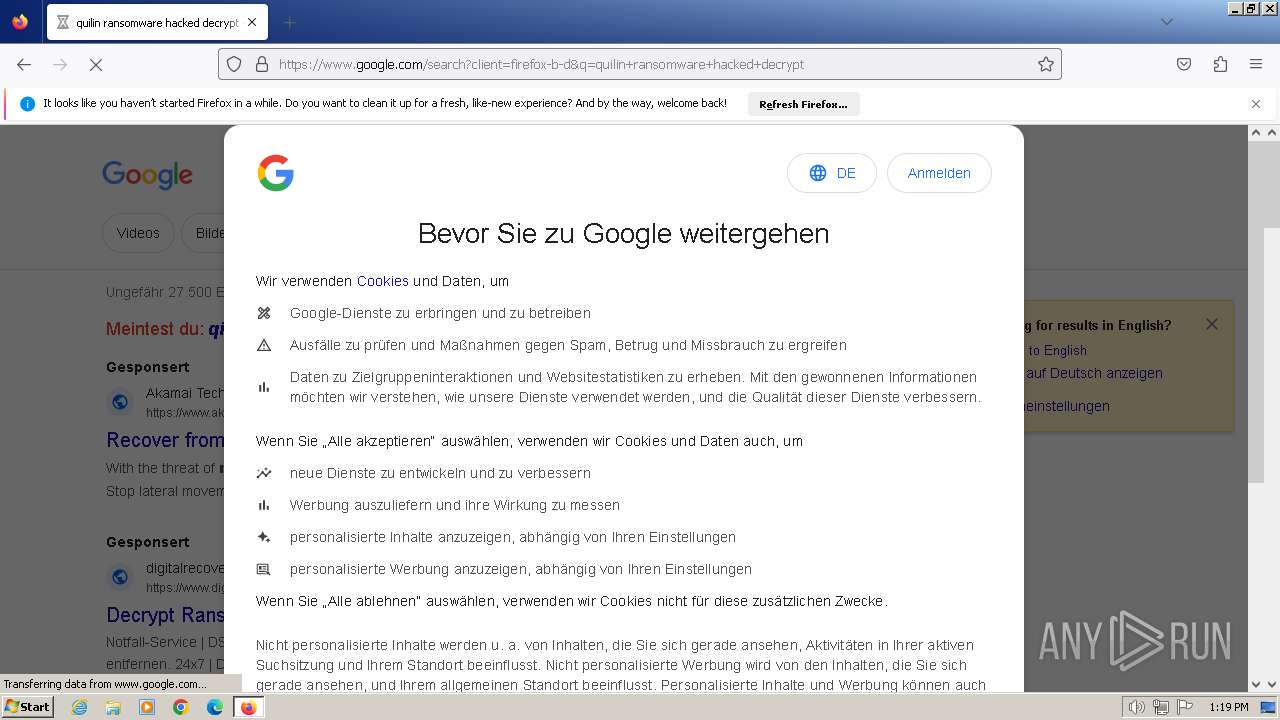Screen dimensions: 1280x720
Task: Open the Extensions puzzle icon
Action: tap(1220, 64)
